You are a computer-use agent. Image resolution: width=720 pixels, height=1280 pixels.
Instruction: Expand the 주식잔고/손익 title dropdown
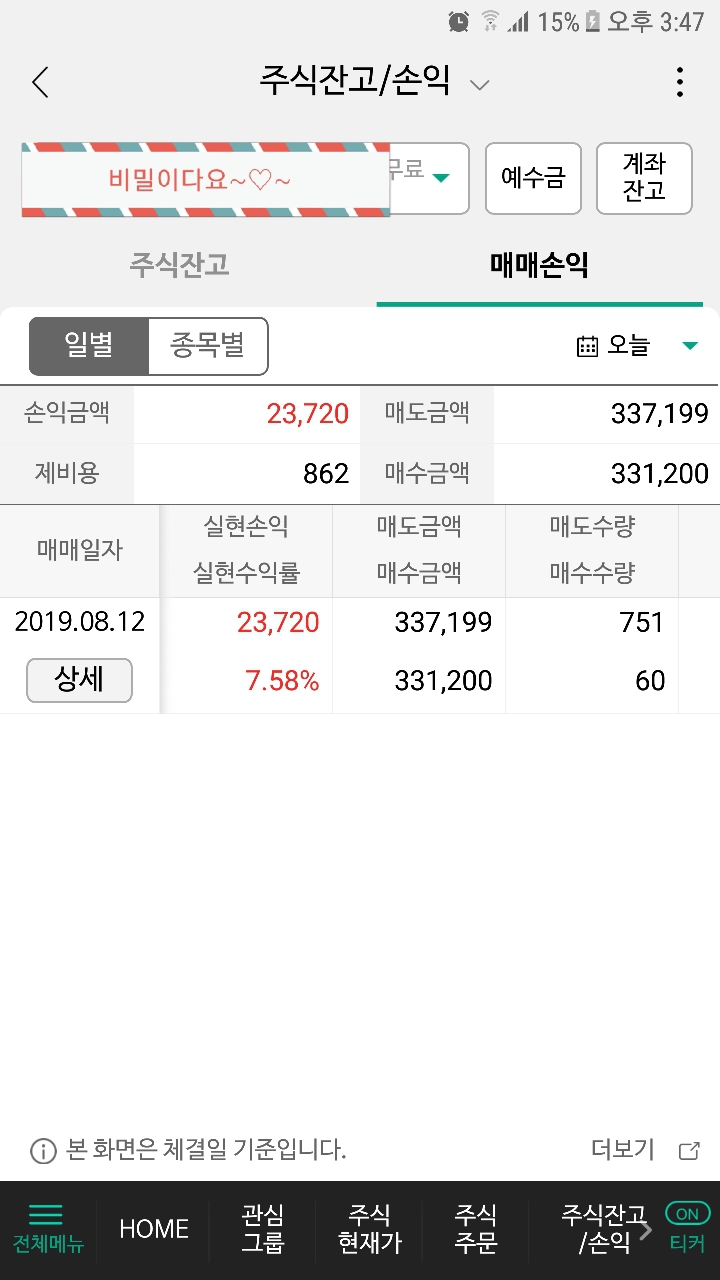pyautogui.click(x=480, y=85)
